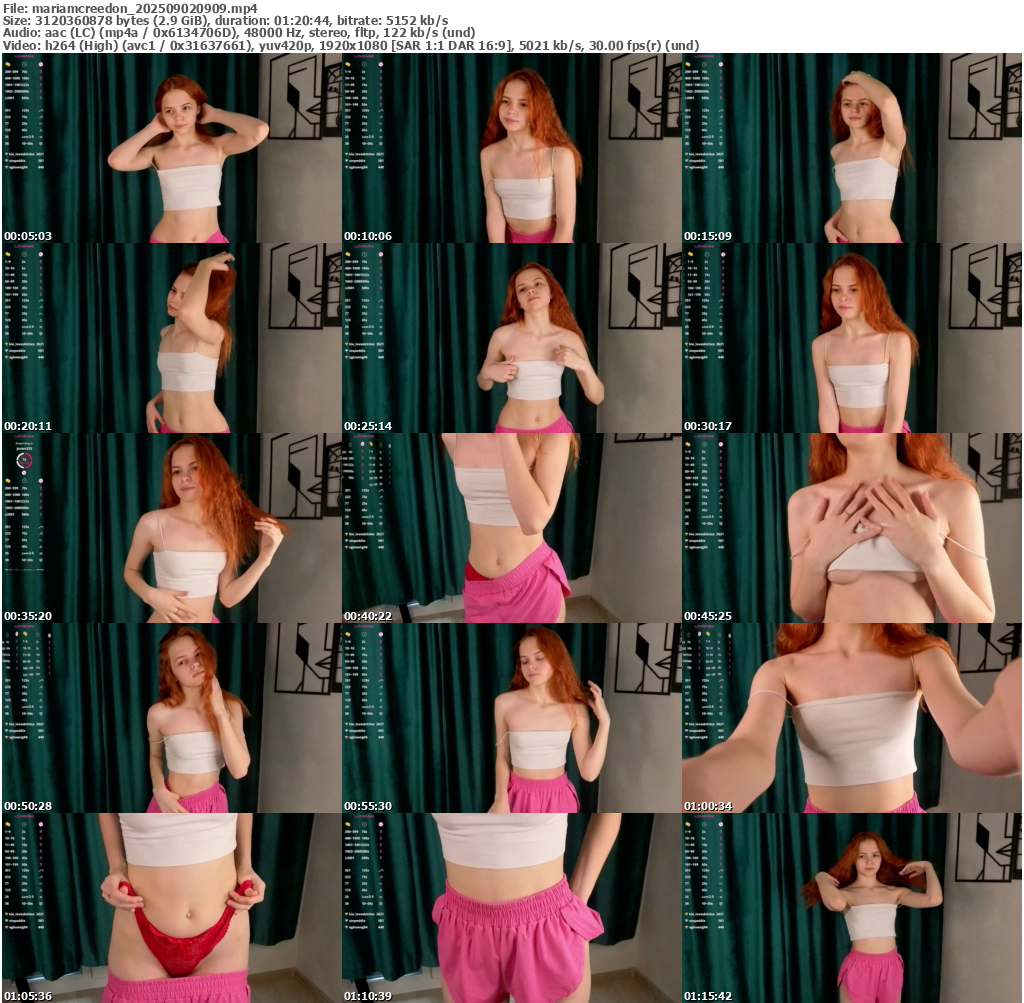Choose the frame at 00:20:11
The height and width of the screenshot is (1003, 1024).
[171, 338]
